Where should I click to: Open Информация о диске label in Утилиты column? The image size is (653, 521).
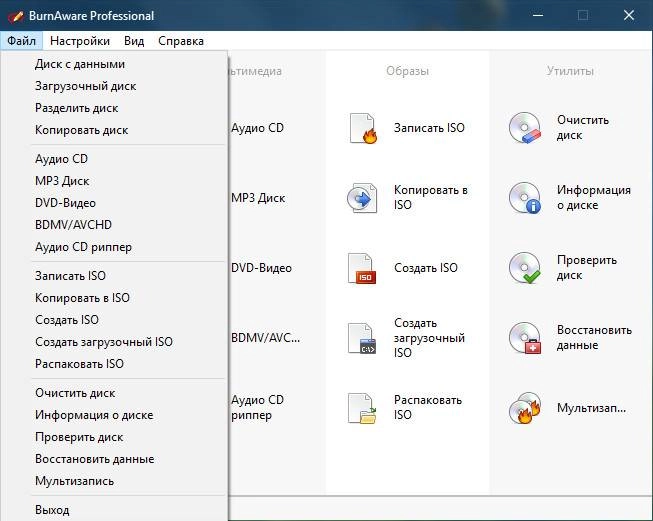[x=594, y=197]
